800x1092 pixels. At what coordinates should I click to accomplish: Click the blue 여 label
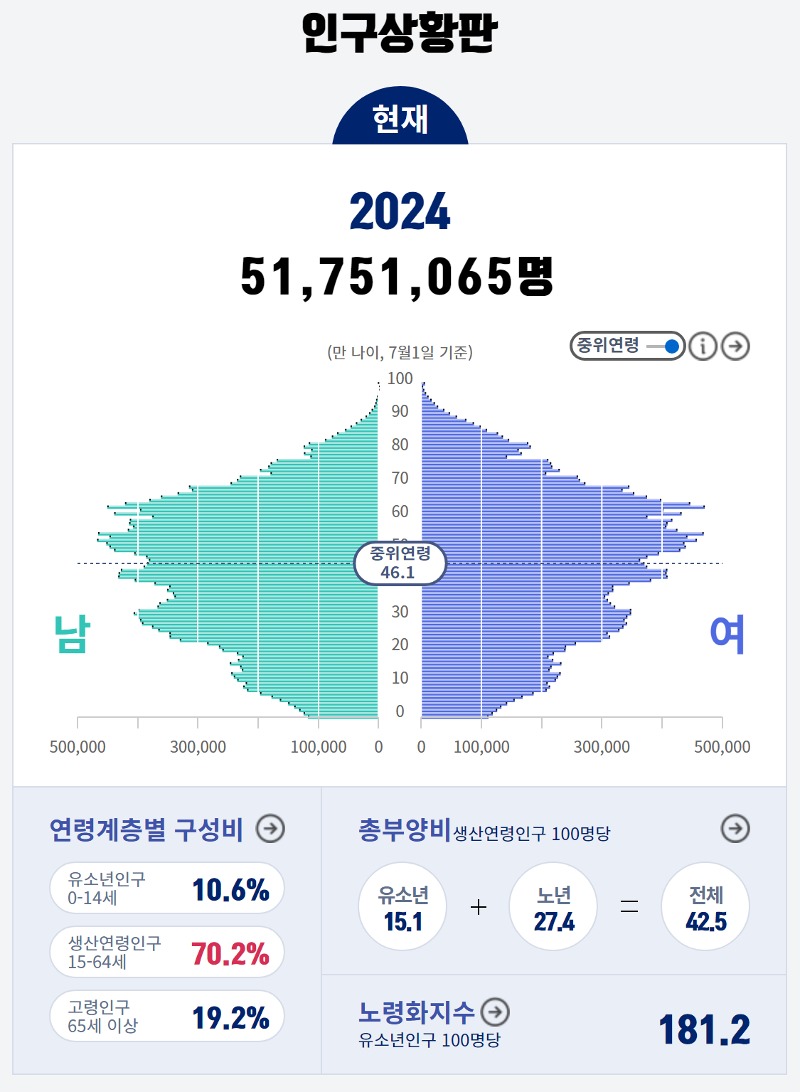coord(727,635)
